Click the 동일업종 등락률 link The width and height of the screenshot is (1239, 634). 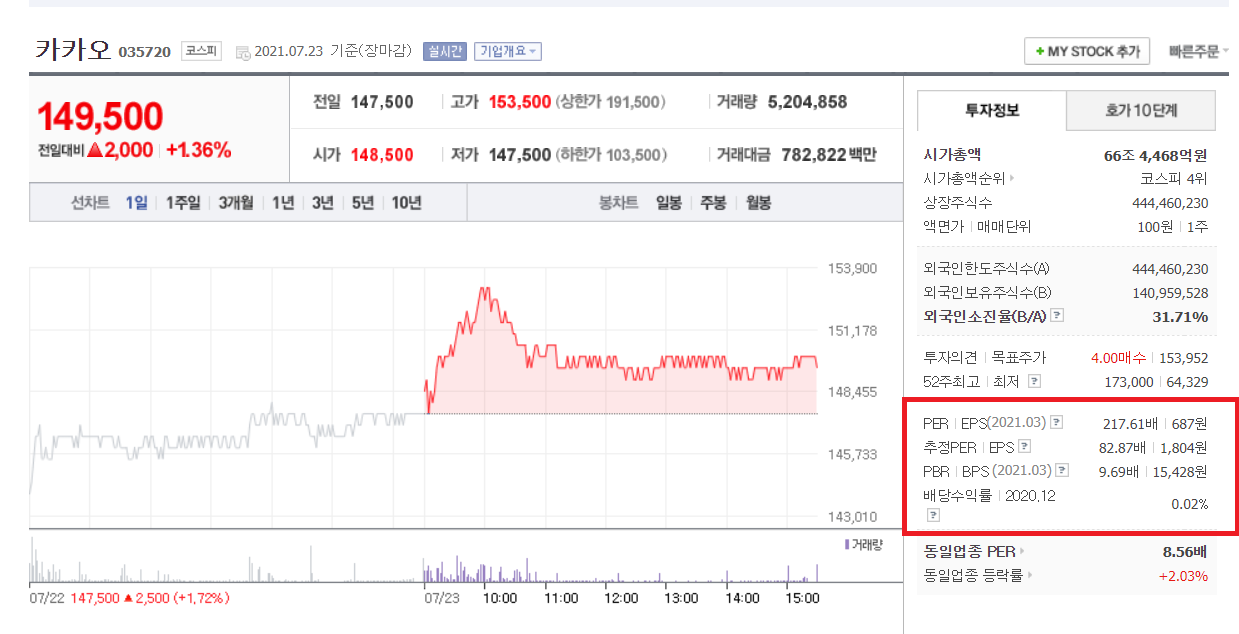tap(974, 575)
